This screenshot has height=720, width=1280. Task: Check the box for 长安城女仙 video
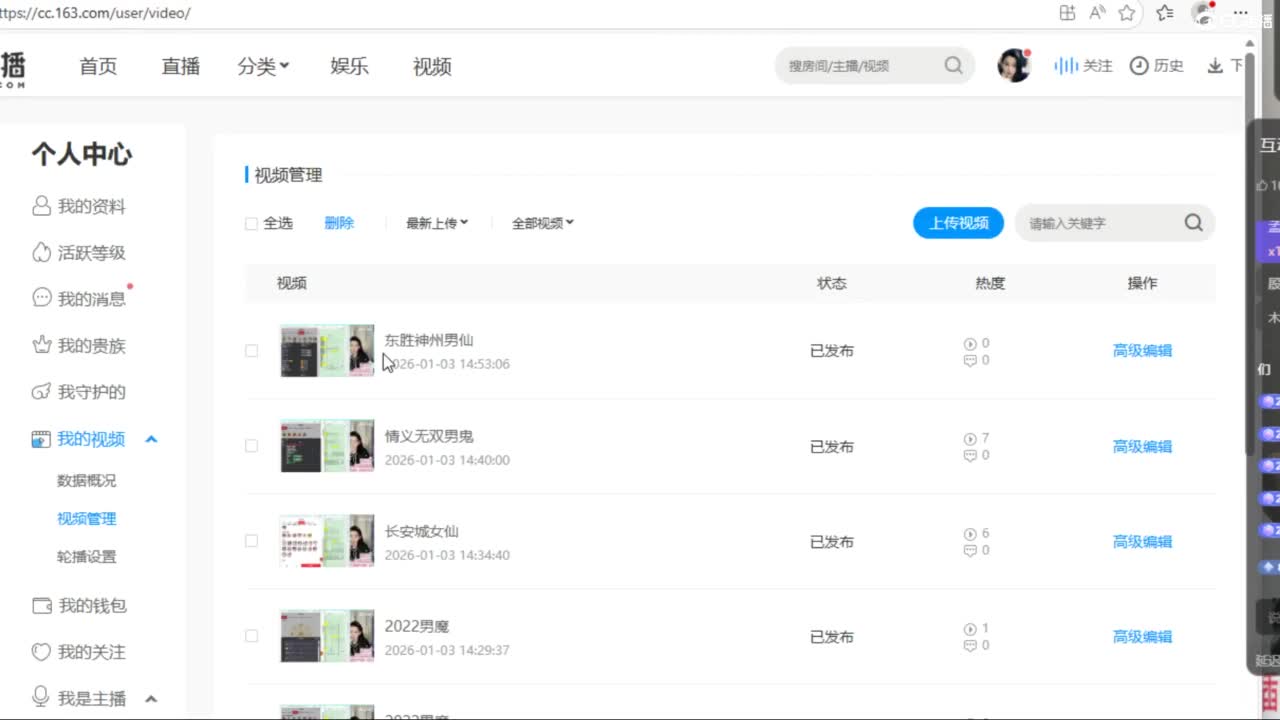click(251, 541)
